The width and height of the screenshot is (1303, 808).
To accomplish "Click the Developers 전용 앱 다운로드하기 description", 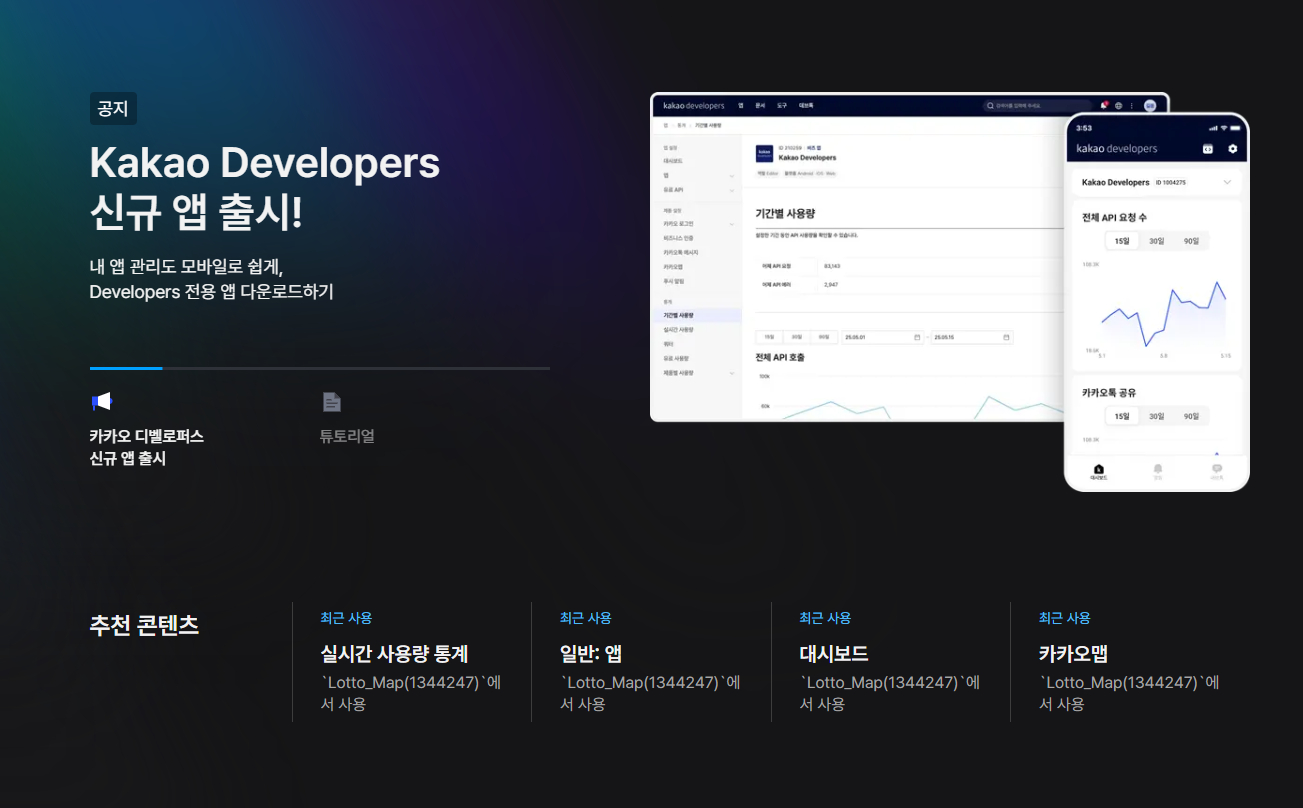I will point(211,279).
